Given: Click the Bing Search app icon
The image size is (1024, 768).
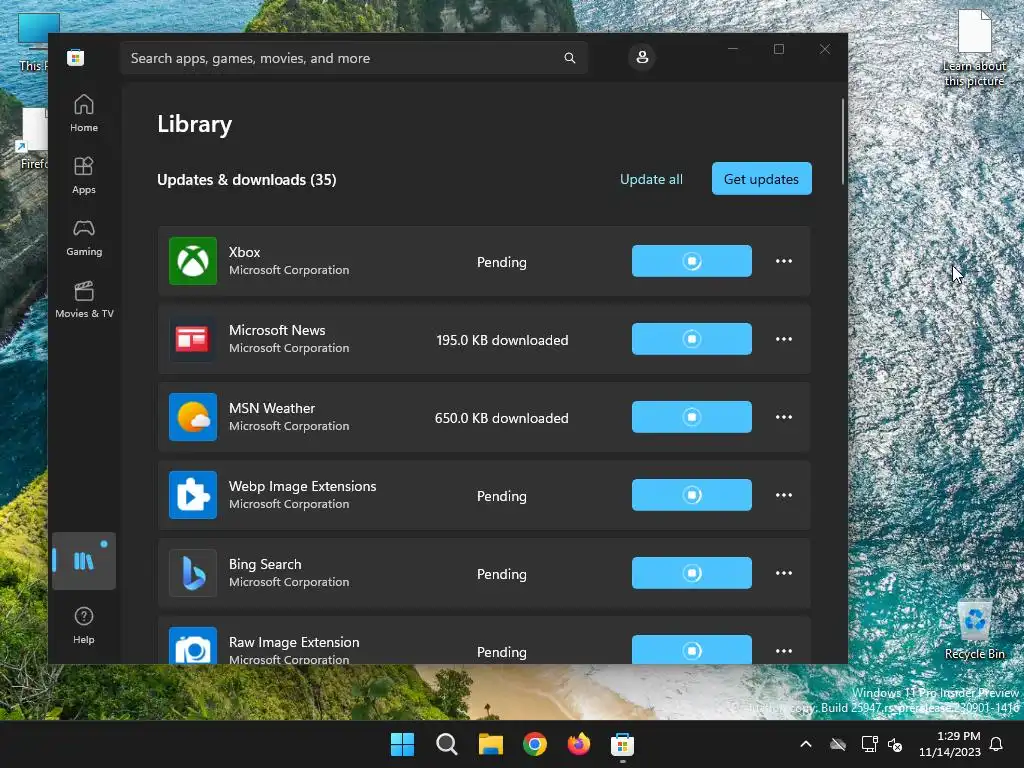Looking at the screenshot, I should pos(193,573).
